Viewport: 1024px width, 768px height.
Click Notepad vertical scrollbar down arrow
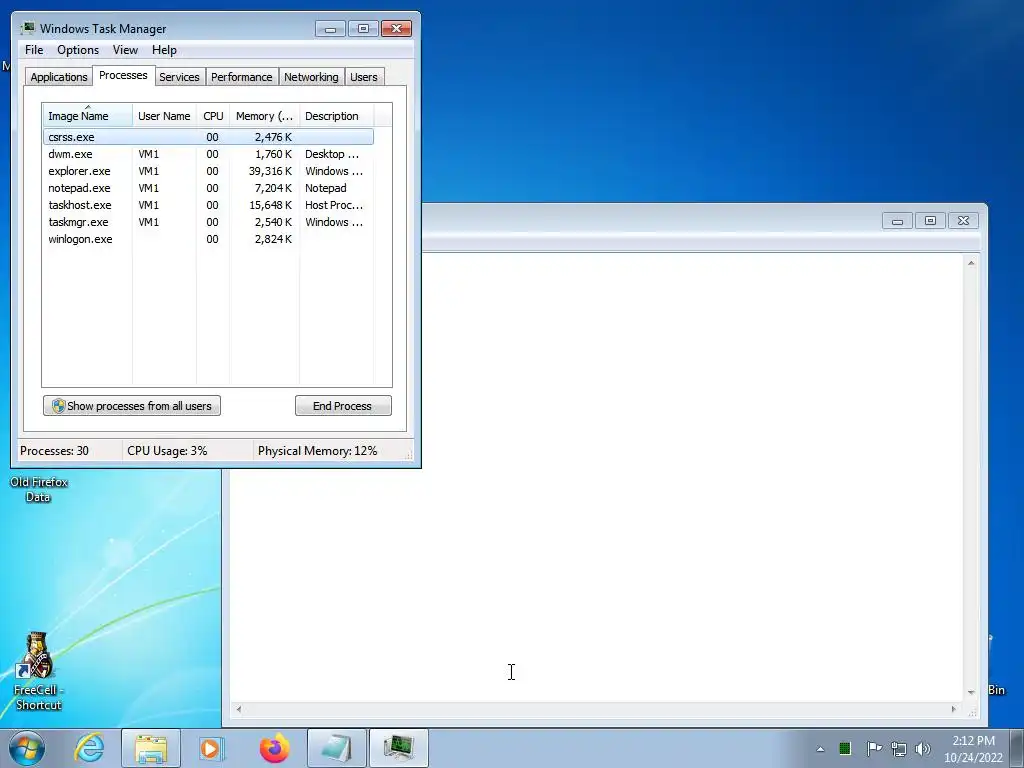pos(971,692)
